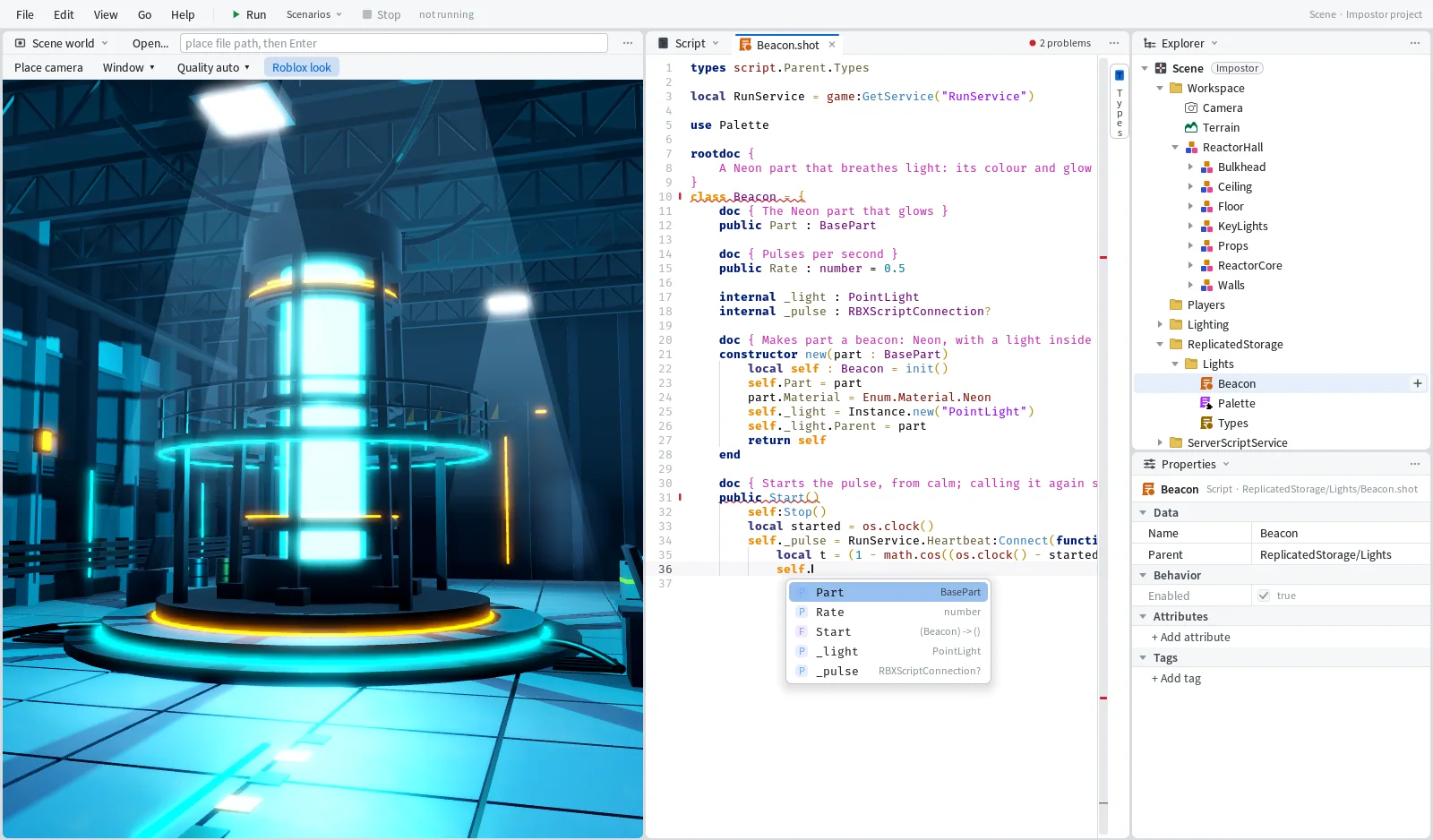Click the Open... button

[x=150, y=43]
